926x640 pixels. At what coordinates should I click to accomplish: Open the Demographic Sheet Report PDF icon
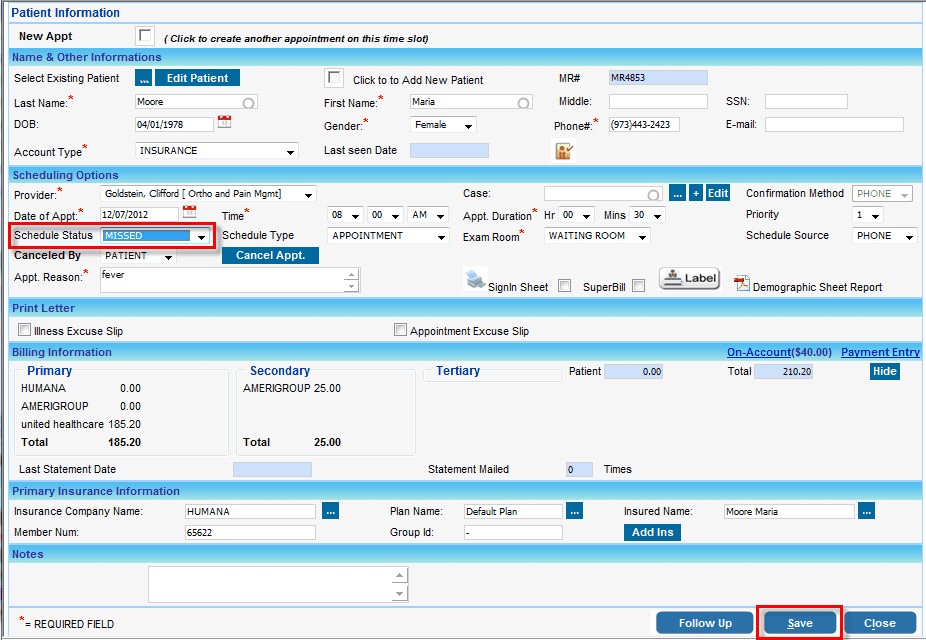click(x=741, y=283)
